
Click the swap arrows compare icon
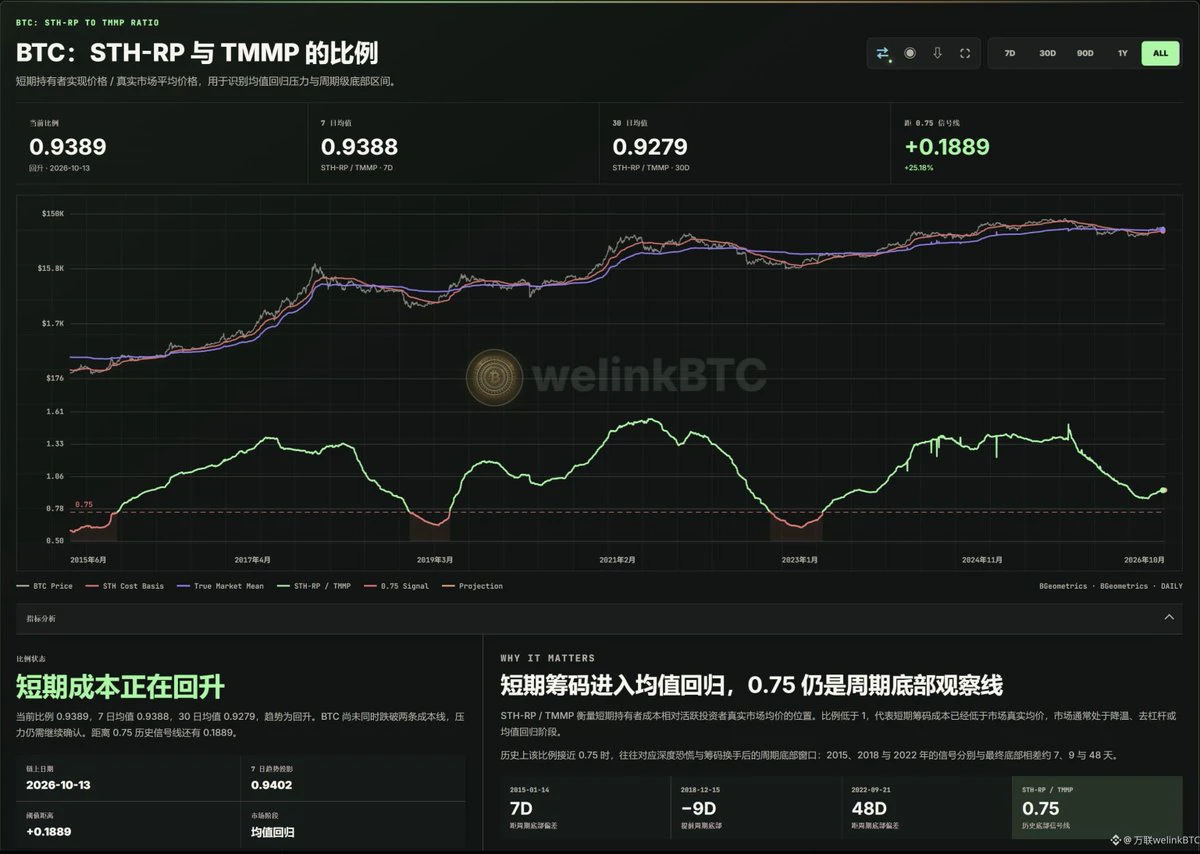click(x=883, y=53)
